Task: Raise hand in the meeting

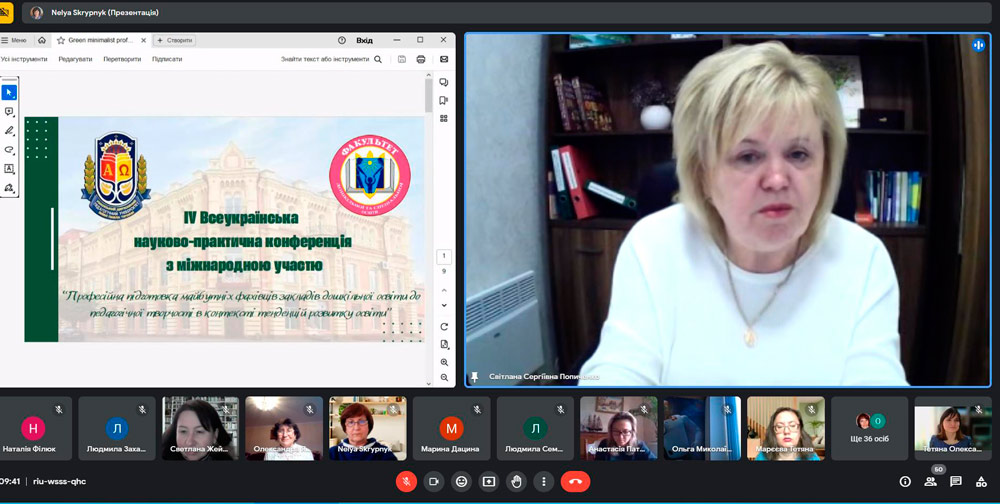Action: point(516,481)
